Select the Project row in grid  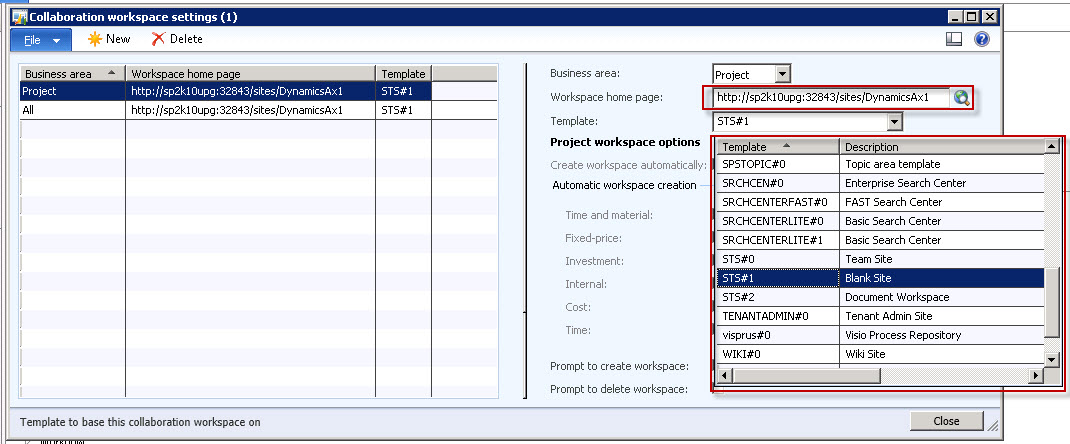72,91
